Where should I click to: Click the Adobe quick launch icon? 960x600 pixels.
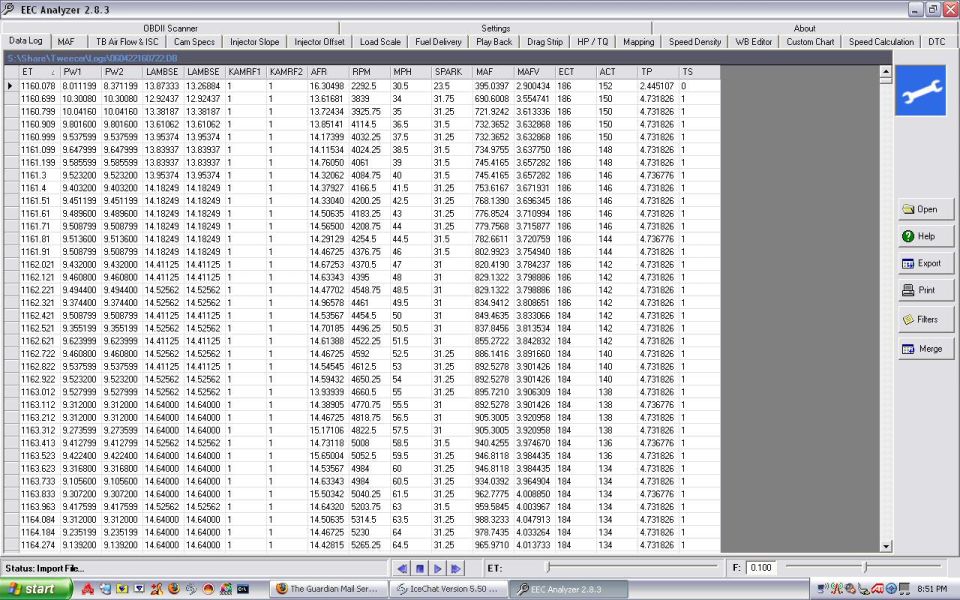[x=88, y=589]
